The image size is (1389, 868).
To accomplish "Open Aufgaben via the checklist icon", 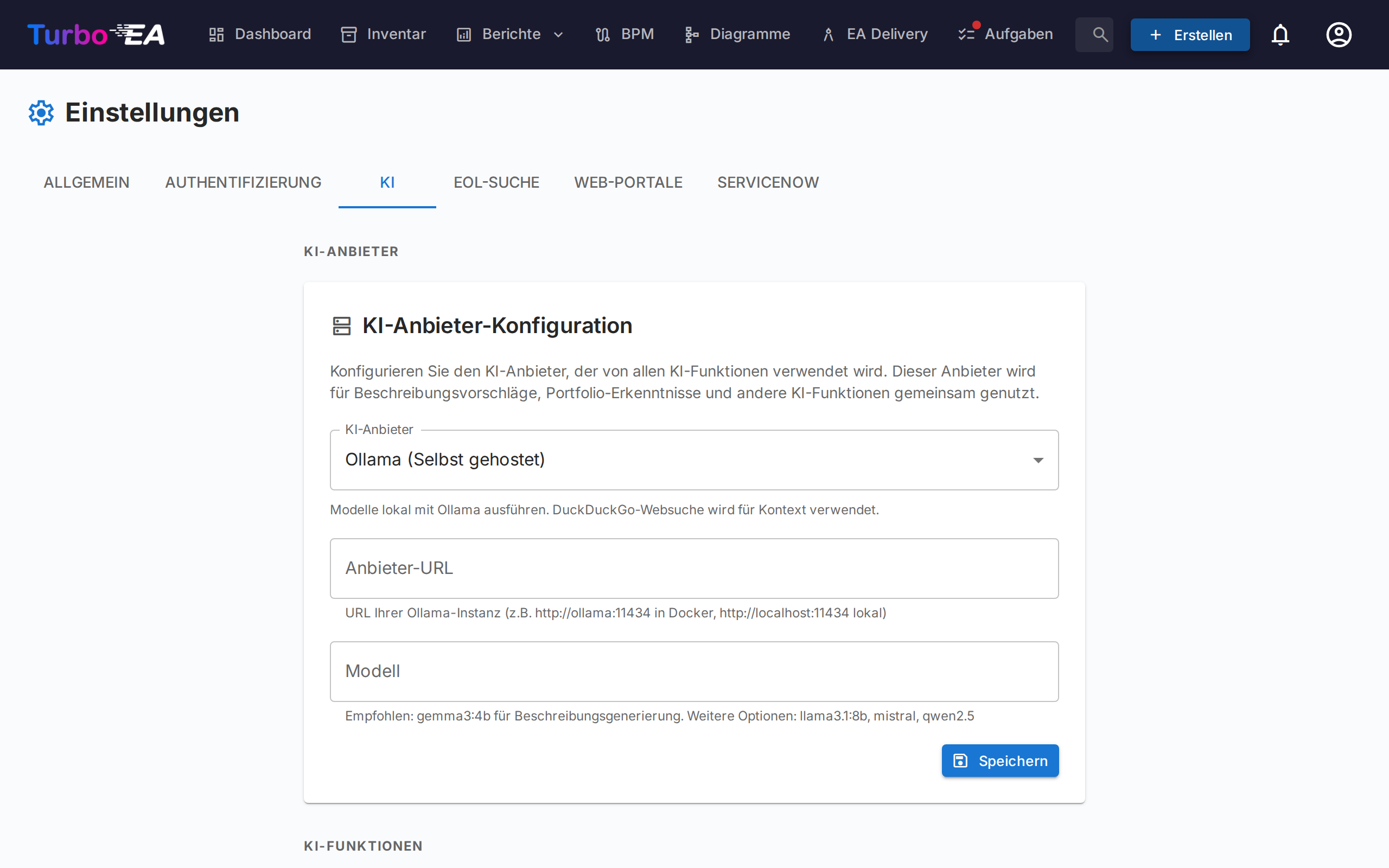I will click(x=966, y=34).
